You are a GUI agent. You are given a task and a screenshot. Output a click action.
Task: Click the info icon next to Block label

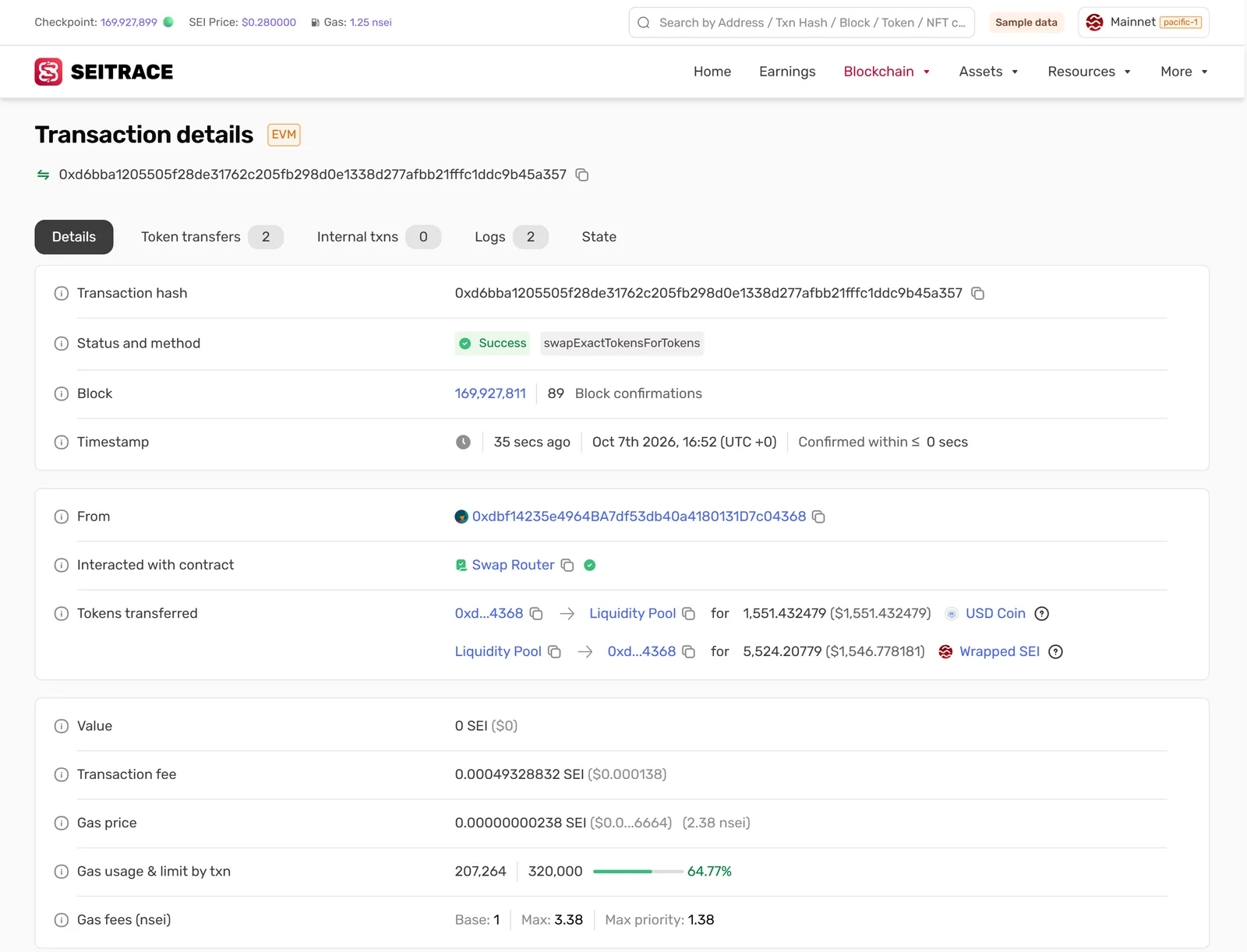61,393
